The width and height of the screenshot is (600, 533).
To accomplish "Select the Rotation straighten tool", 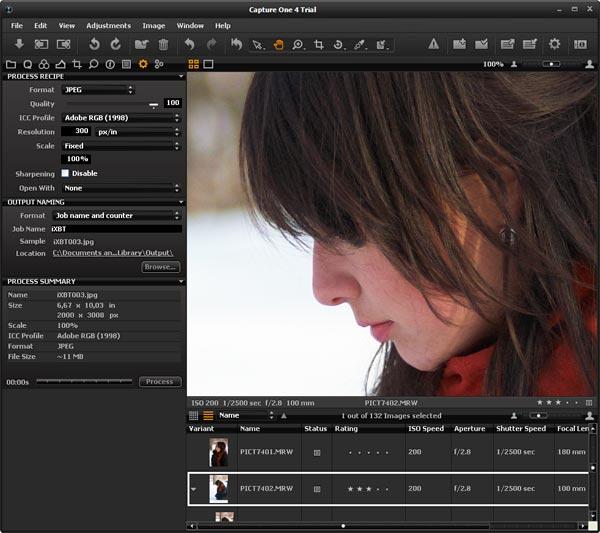I will pyautogui.click(x=339, y=45).
